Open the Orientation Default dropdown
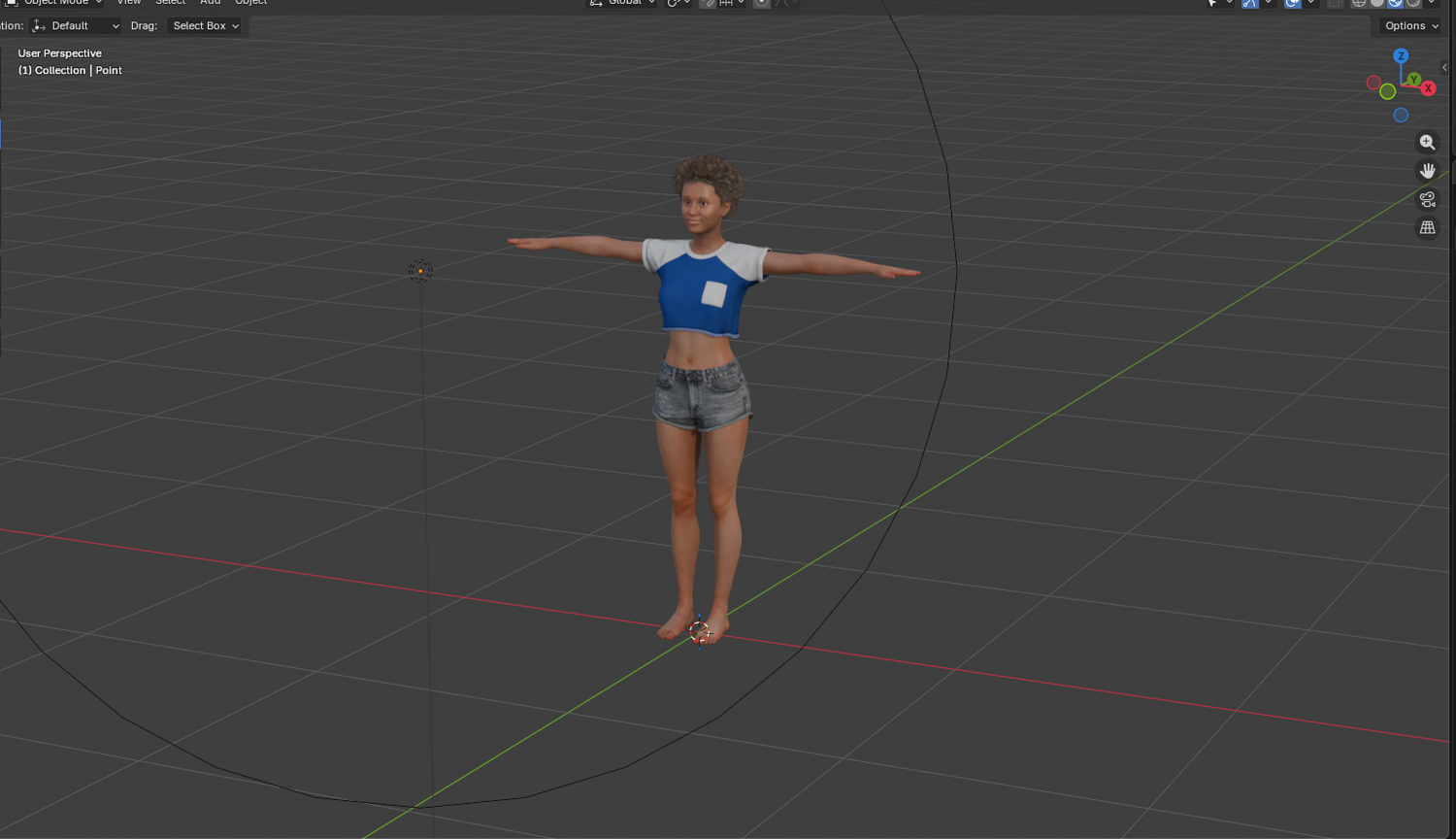 pyautogui.click(x=76, y=26)
